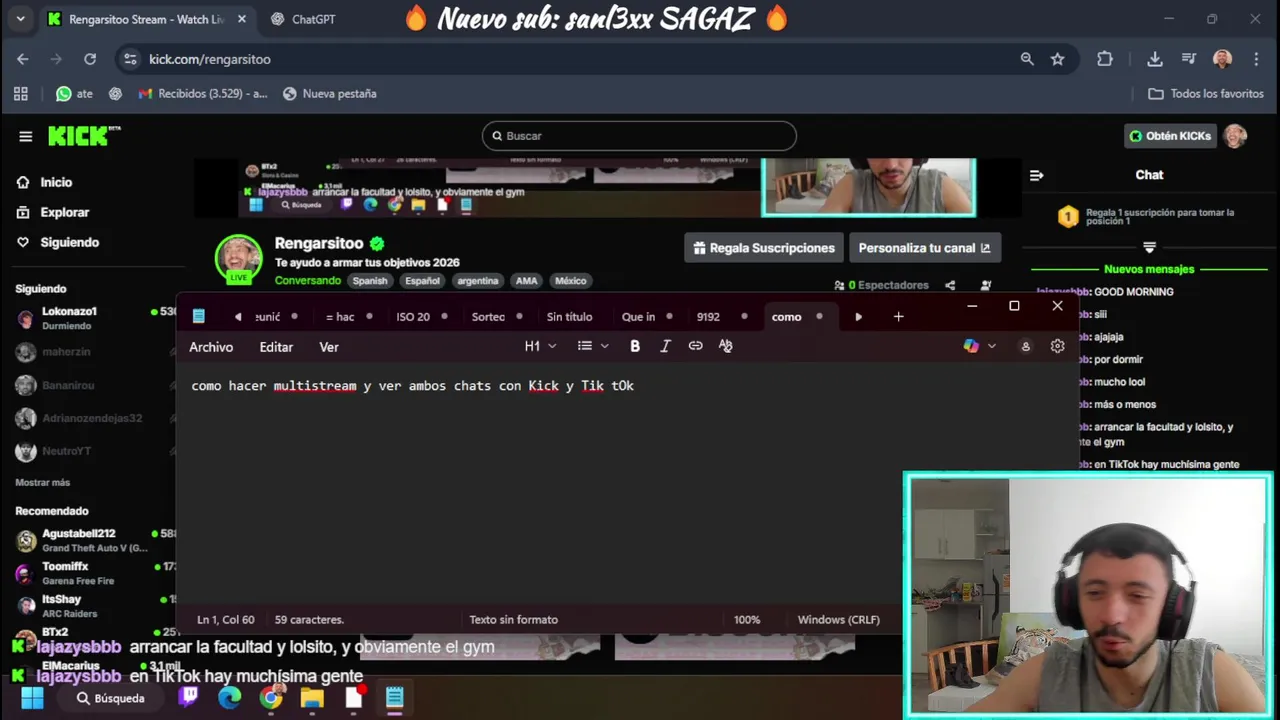Switch to the Sin título Notepad tab

(x=569, y=317)
